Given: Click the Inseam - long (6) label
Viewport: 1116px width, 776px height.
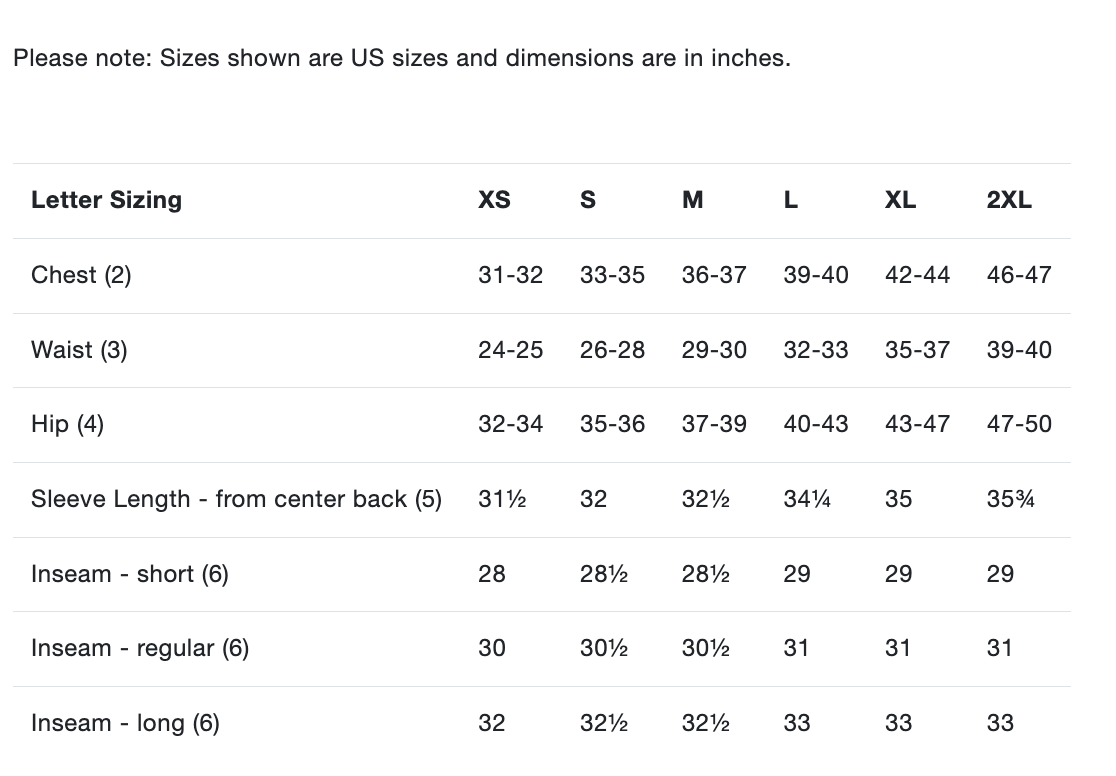Looking at the screenshot, I should pos(125,723).
